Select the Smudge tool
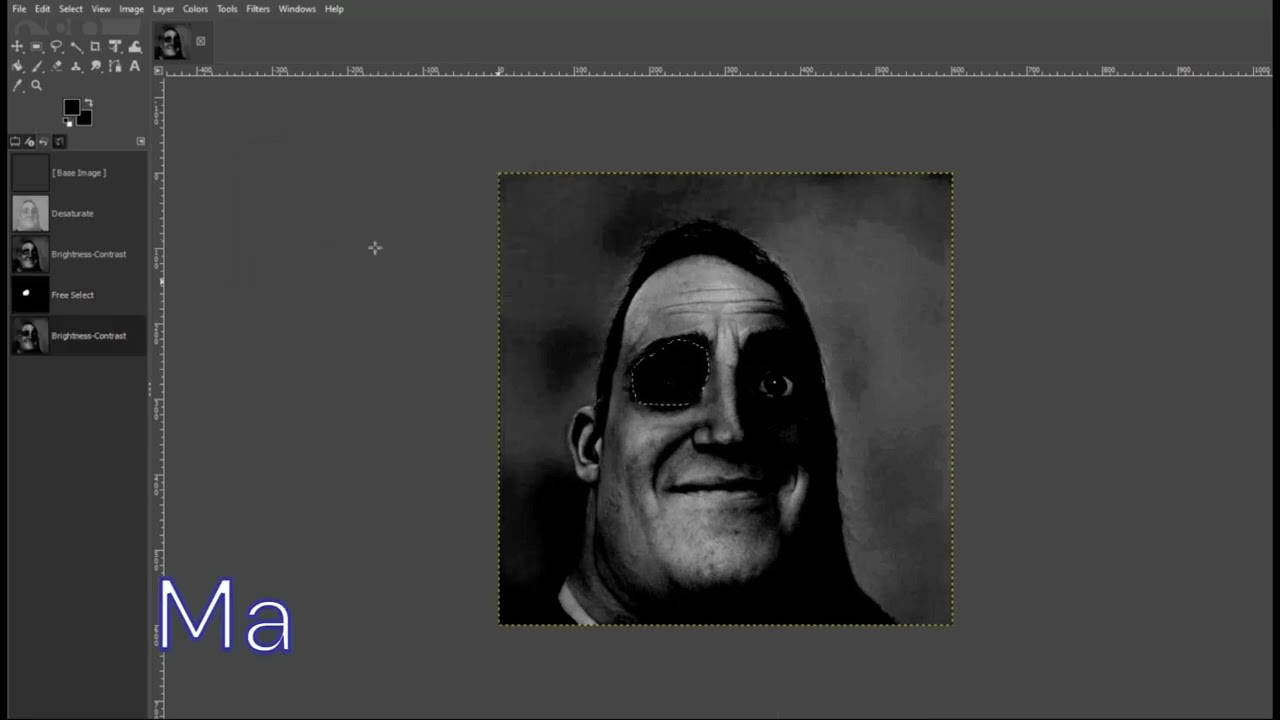This screenshot has width=1280, height=720. (95, 66)
